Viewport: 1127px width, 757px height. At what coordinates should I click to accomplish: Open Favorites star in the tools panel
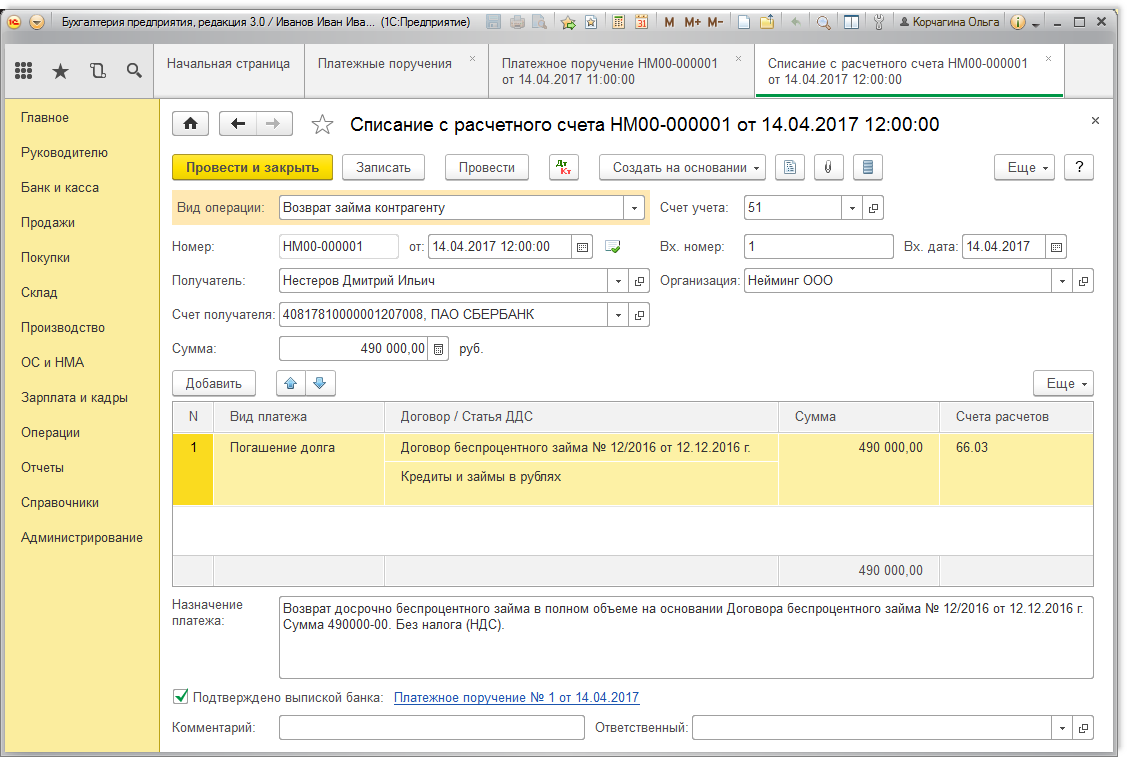60,70
